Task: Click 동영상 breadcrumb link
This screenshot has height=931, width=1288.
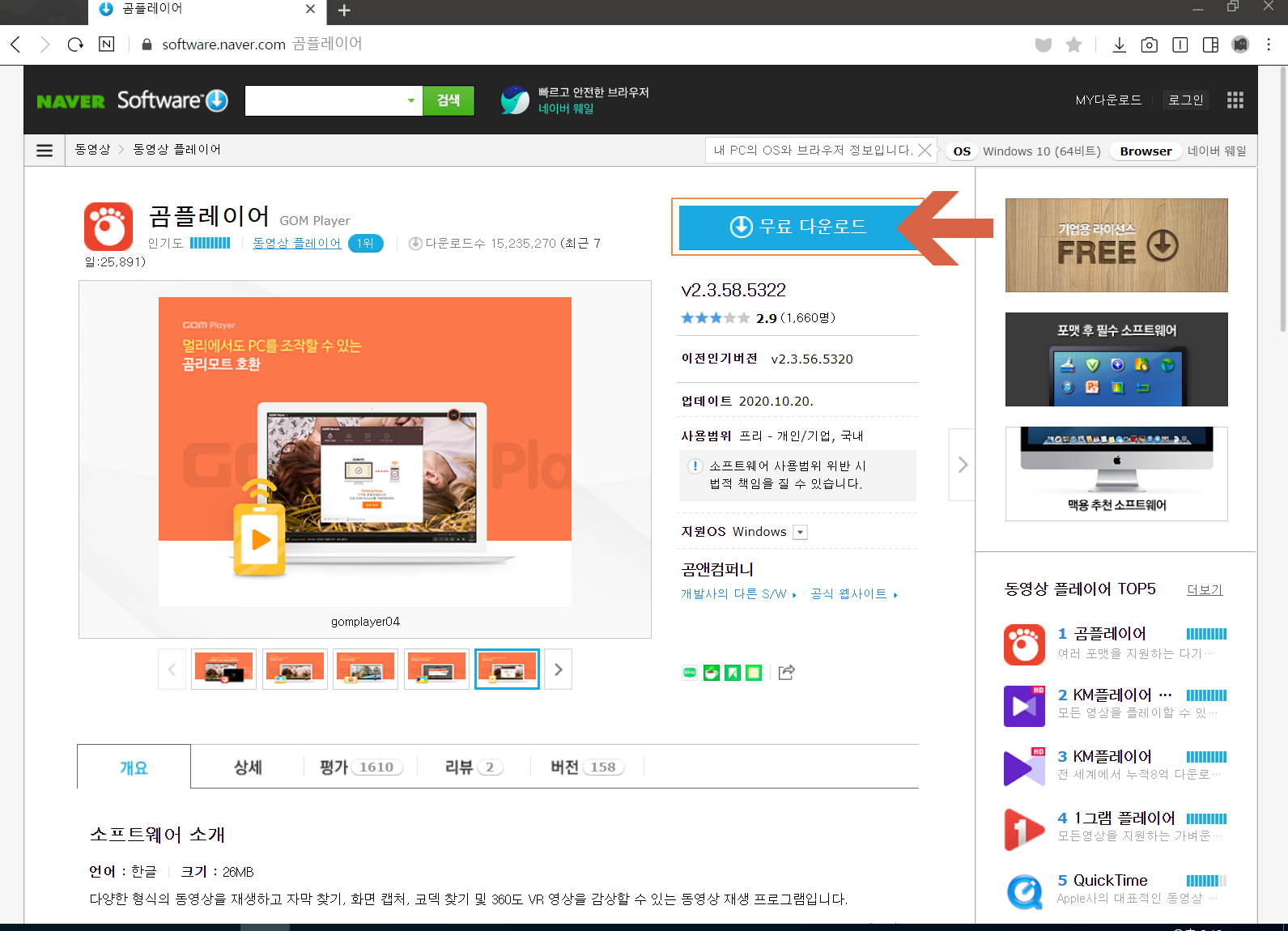Action: pyautogui.click(x=92, y=150)
